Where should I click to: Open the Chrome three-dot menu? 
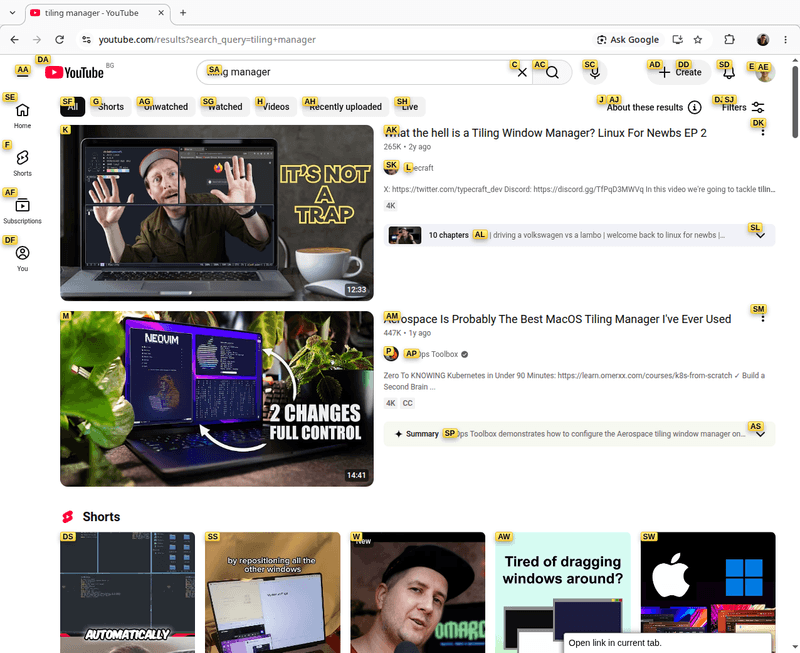pos(785,40)
